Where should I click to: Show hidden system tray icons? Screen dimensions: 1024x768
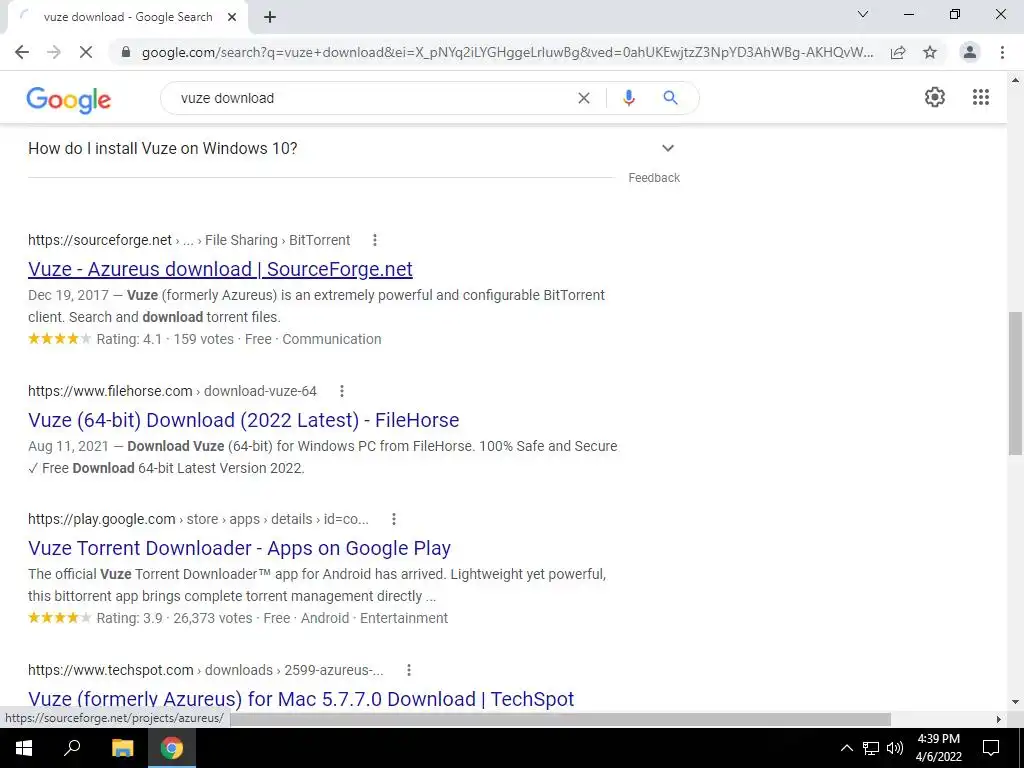(846, 748)
